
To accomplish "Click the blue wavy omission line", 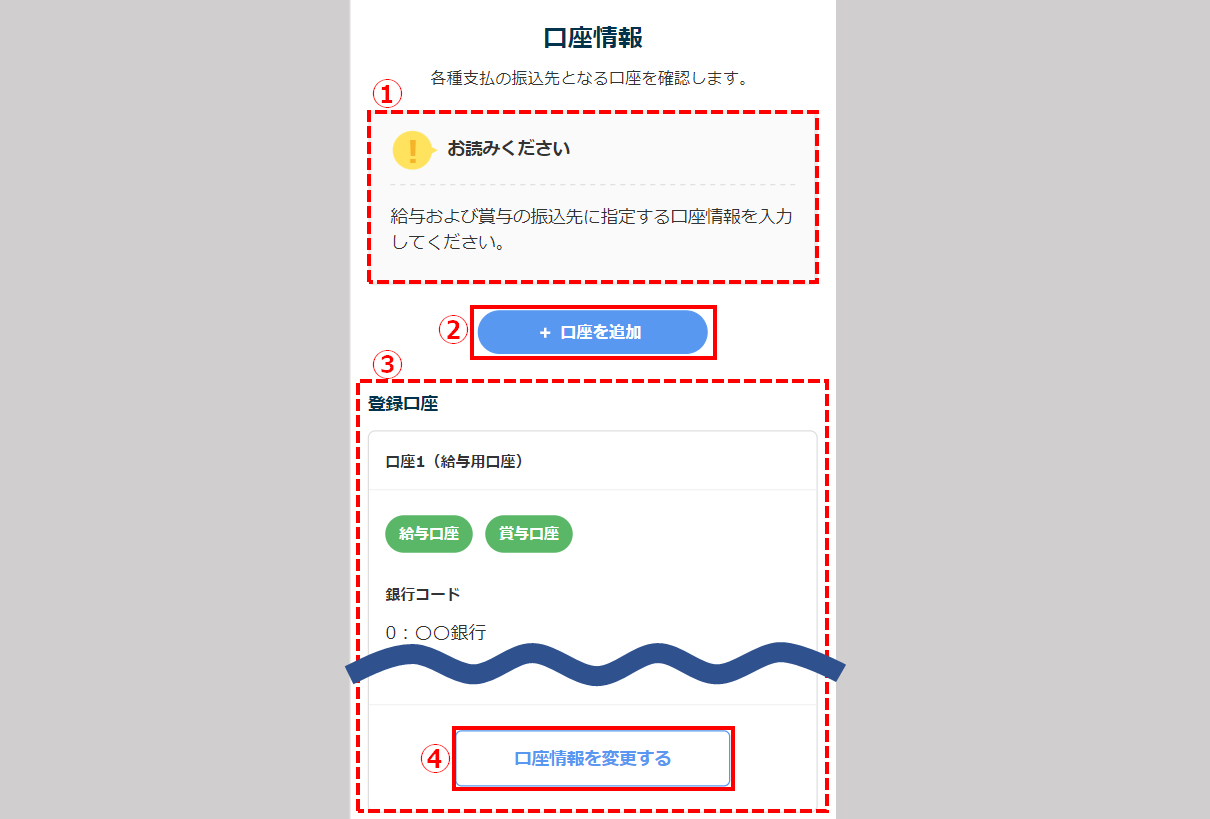I will [595, 664].
